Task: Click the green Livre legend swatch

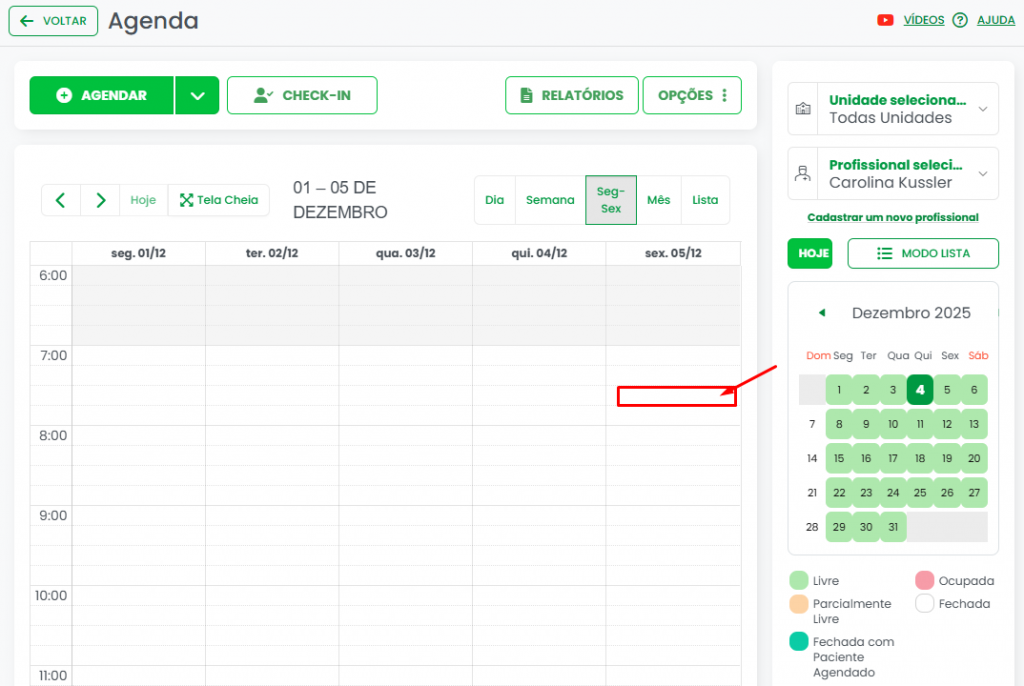Action: 798,580
